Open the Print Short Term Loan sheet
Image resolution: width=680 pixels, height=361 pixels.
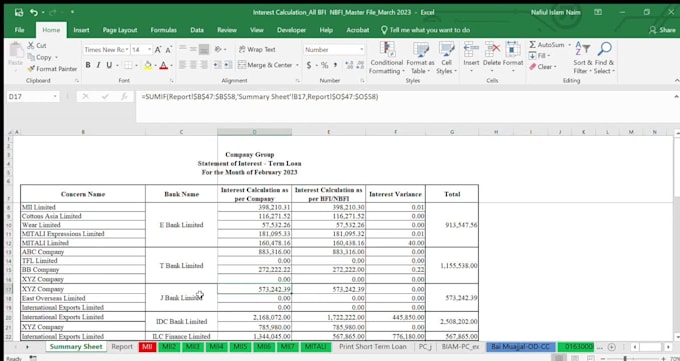373,347
